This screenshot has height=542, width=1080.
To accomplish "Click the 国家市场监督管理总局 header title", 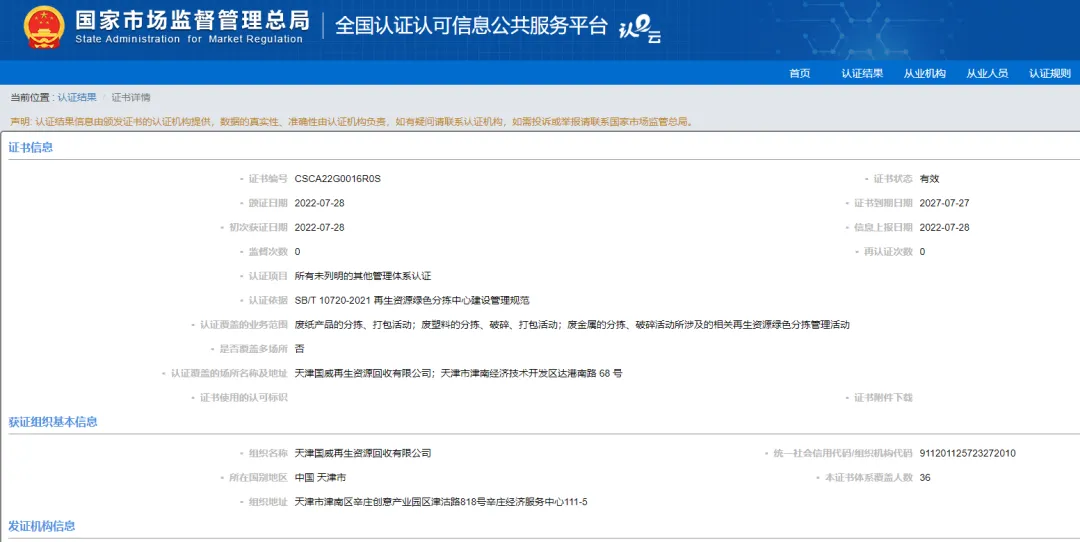I will 191,21.
